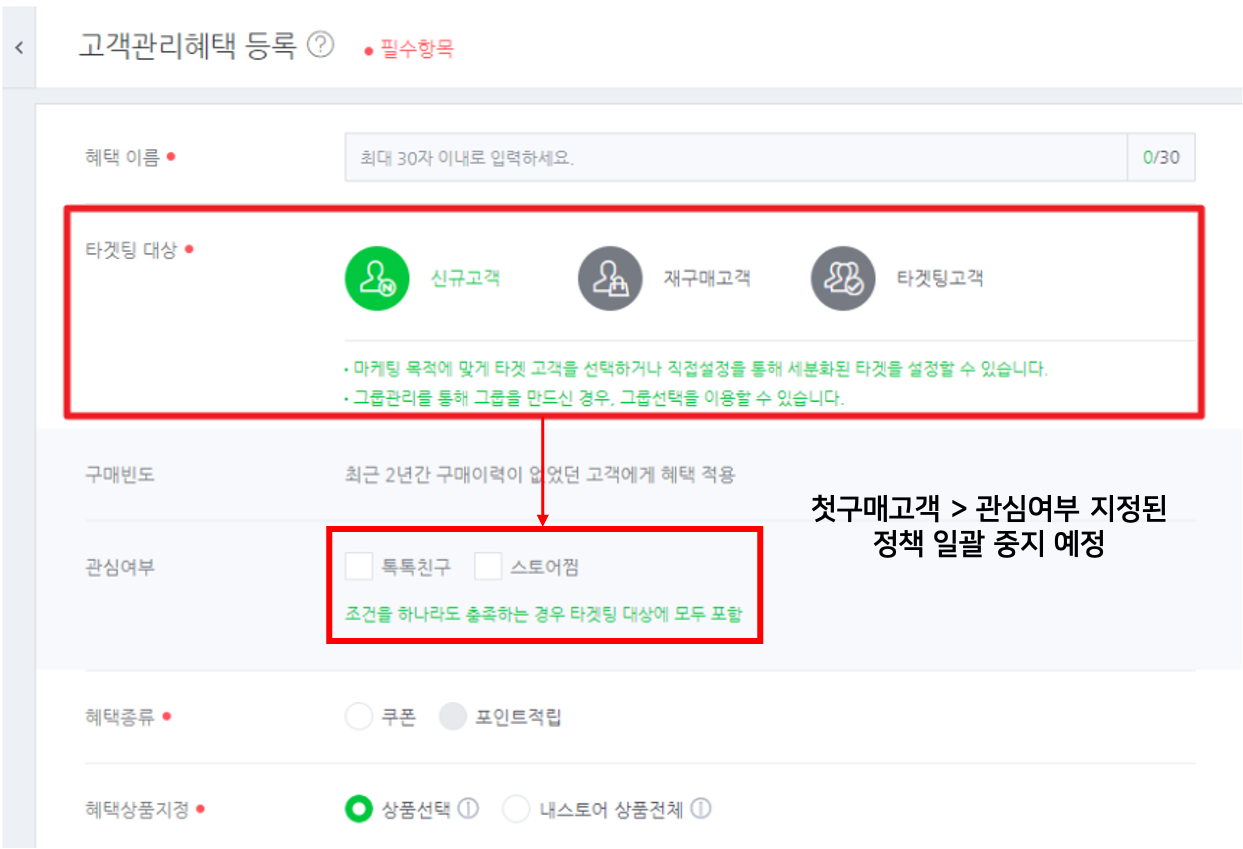Choose the 쿠폰 radio button
Image resolution: width=1243 pixels, height=849 pixels.
(x=358, y=717)
